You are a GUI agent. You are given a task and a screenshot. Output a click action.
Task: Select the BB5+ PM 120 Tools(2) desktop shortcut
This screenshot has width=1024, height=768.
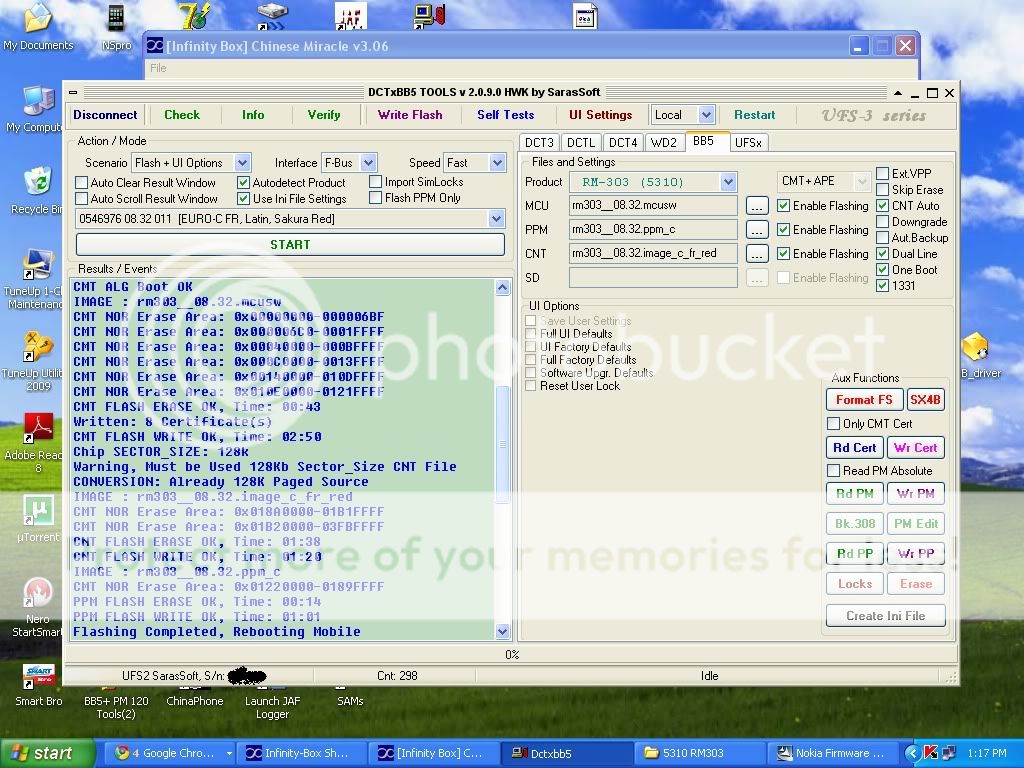point(116,707)
